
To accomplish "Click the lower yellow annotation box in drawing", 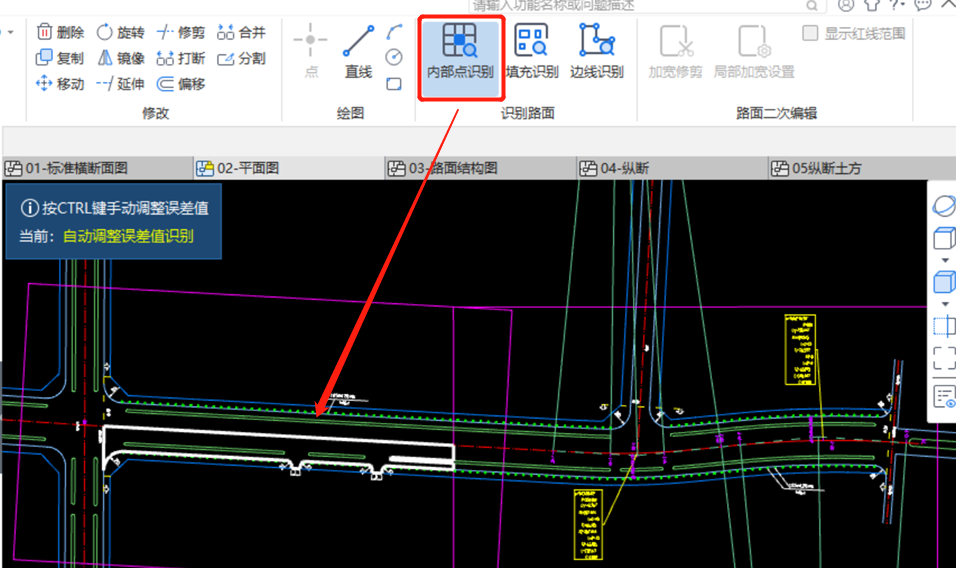I will (588, 525).
